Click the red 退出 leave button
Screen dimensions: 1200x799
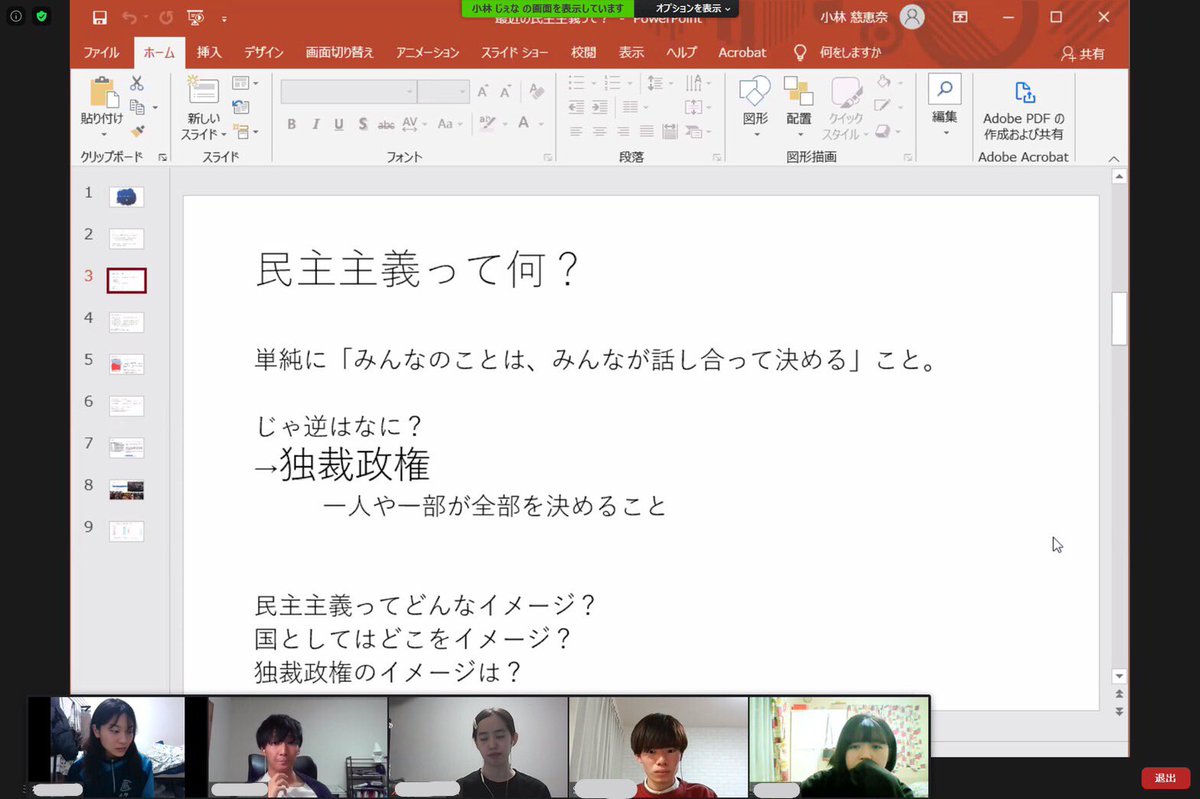point(1165,777)
